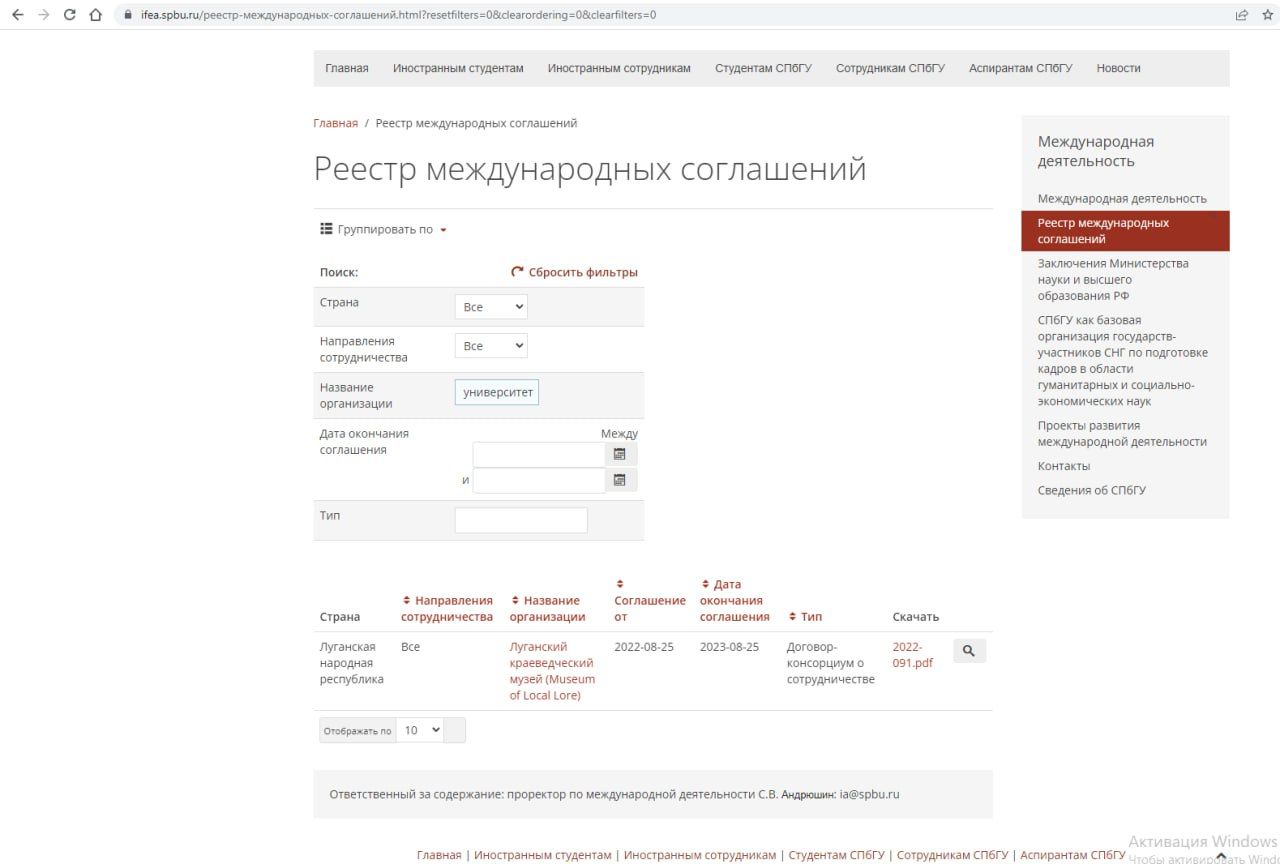Click the browser forward arrow
The image size is (1280, 864).
(x=43, y=15)
